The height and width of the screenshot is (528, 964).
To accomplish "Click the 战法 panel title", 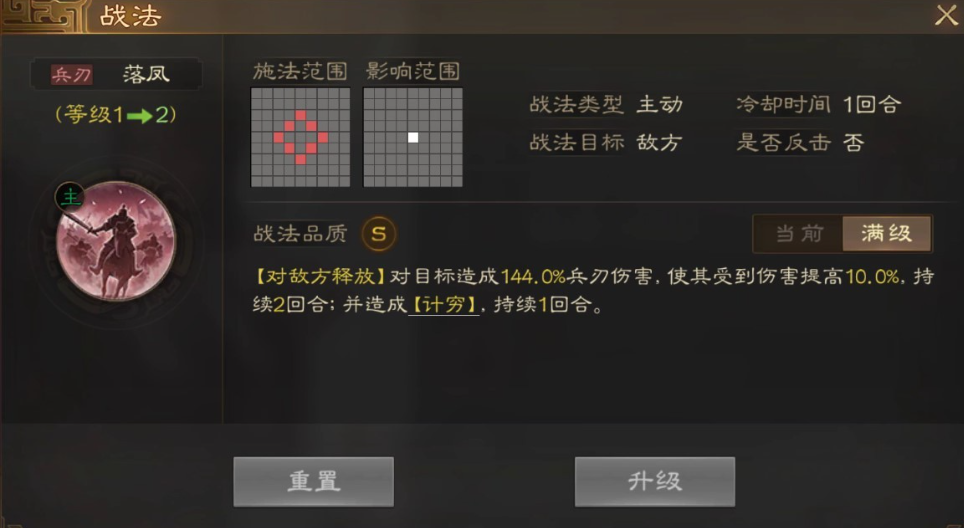I will (x=130, y=16).
